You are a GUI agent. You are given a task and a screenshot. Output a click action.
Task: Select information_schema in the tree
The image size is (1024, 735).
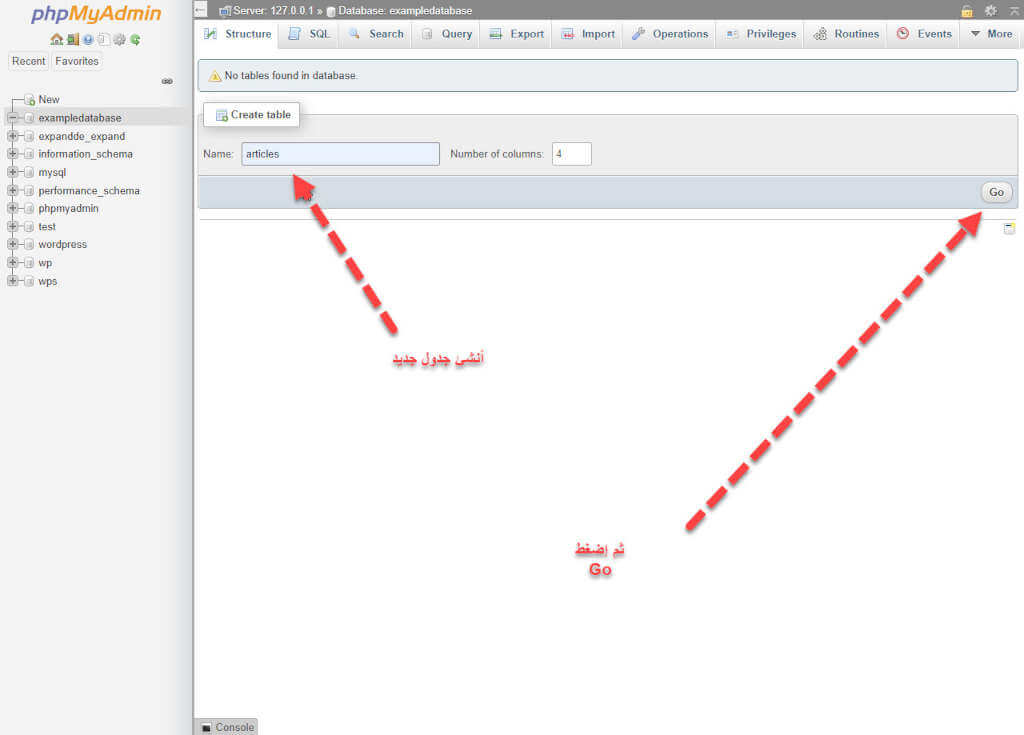(x=86, y=154)
